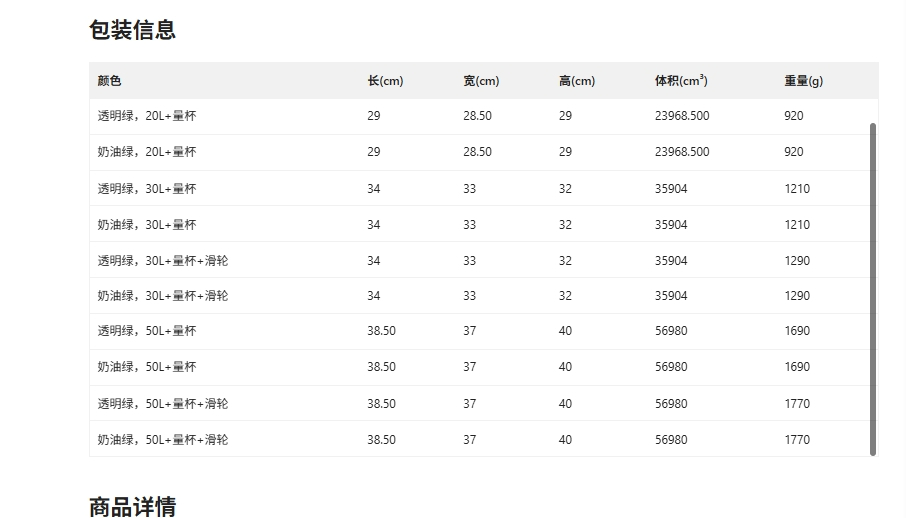Screen dimensions: 906x518
Task: Select the 透明绿，30L+量杯 row label
Action: tap(147, 189)
